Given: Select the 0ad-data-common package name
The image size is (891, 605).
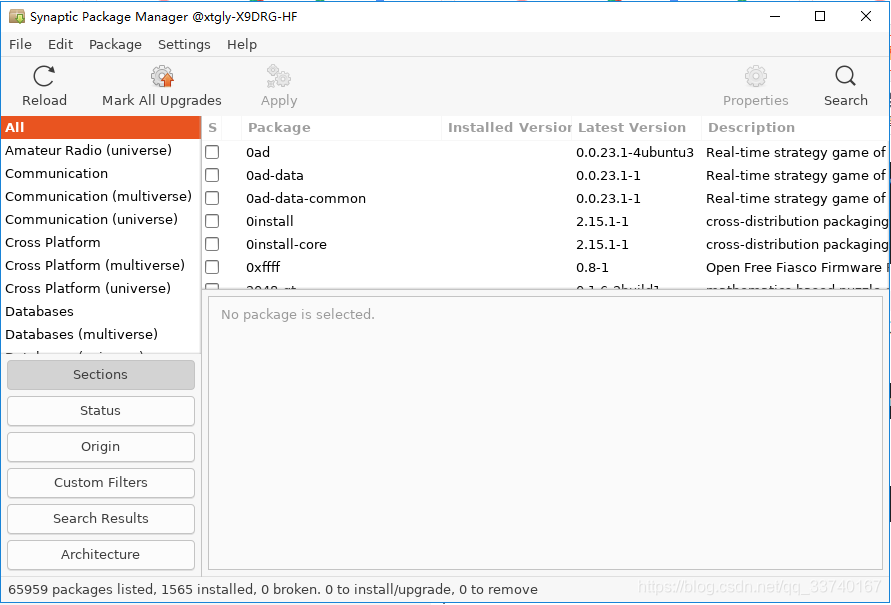Looking at the screenshot, I should (306, 198).
